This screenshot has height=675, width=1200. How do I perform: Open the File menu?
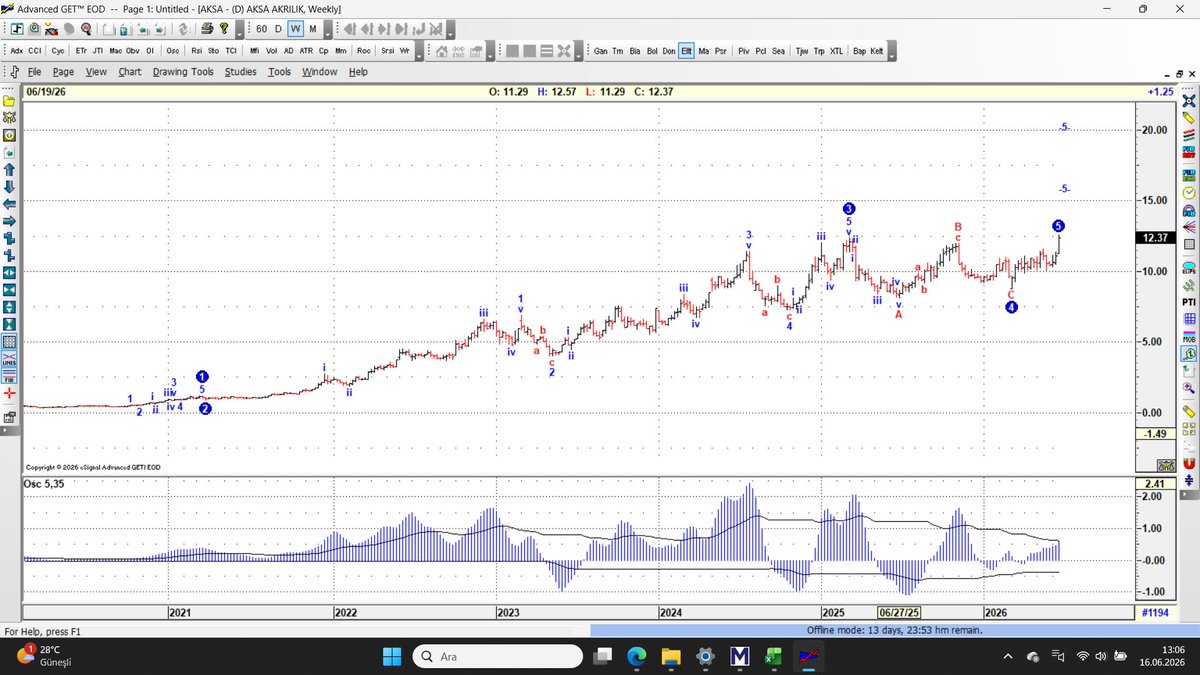click(x=34, y=72)
